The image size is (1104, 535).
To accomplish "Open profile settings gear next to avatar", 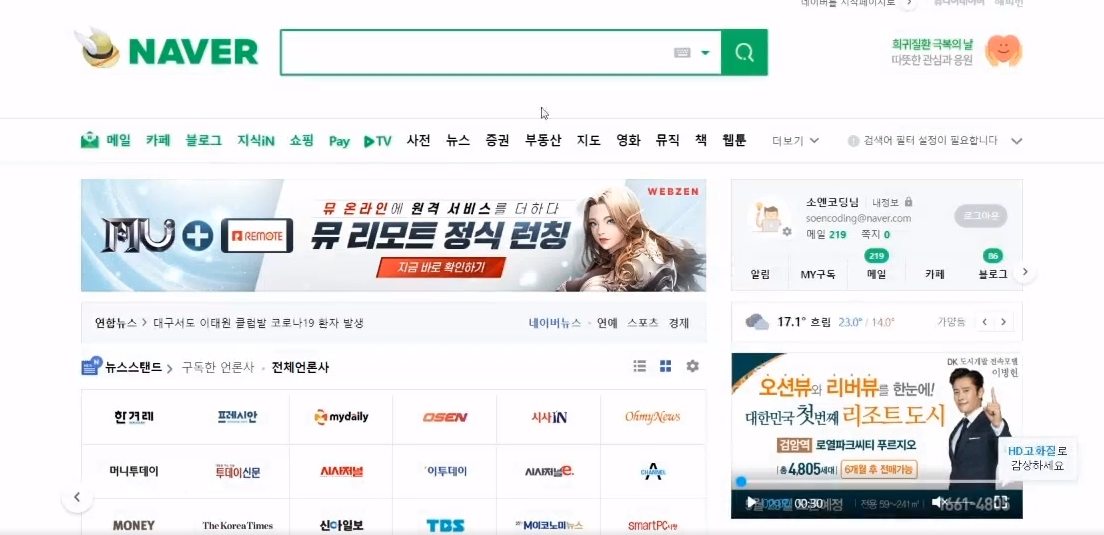I will coord(786,232).
